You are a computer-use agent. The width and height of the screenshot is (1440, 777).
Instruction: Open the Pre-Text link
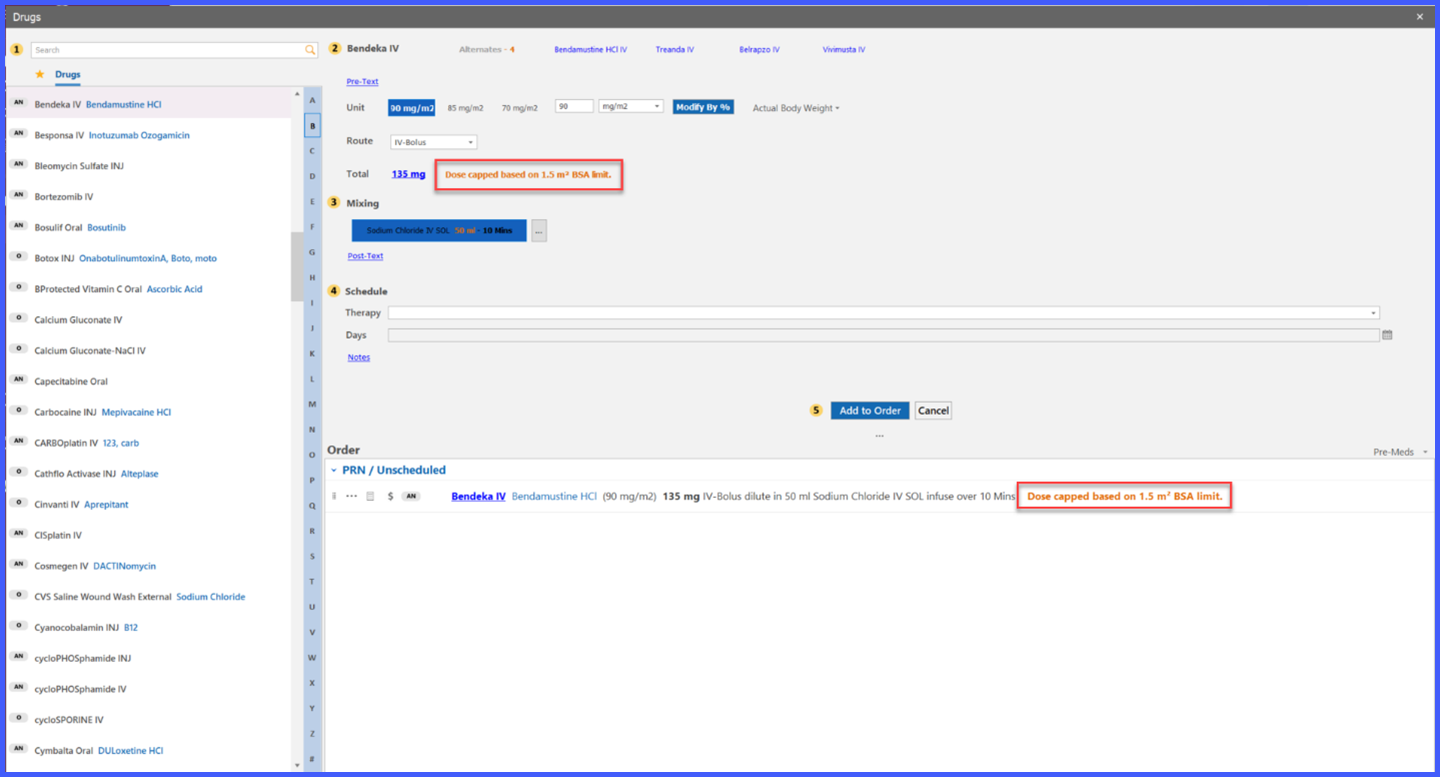pos(362,82)
